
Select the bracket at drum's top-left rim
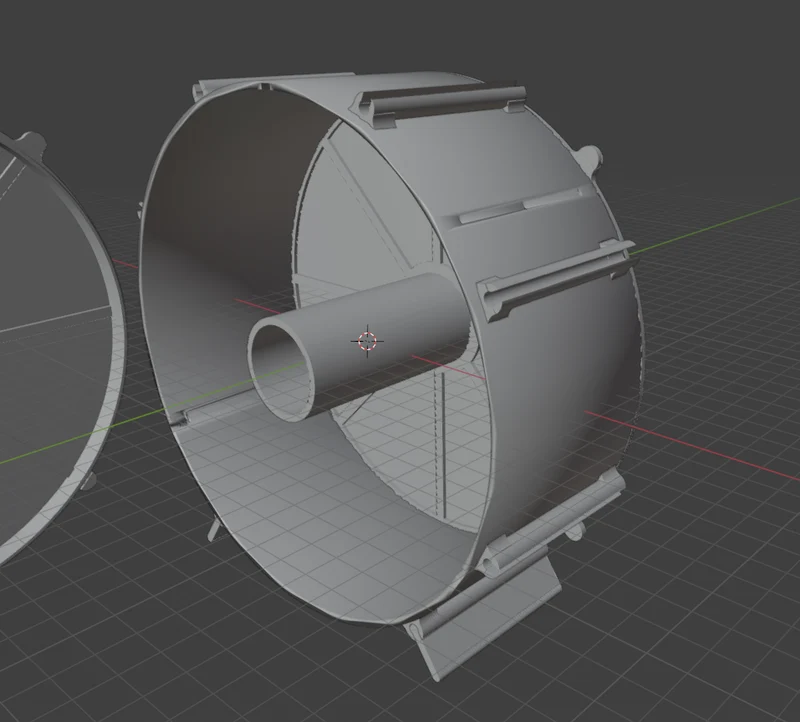[x=202, y=88]
